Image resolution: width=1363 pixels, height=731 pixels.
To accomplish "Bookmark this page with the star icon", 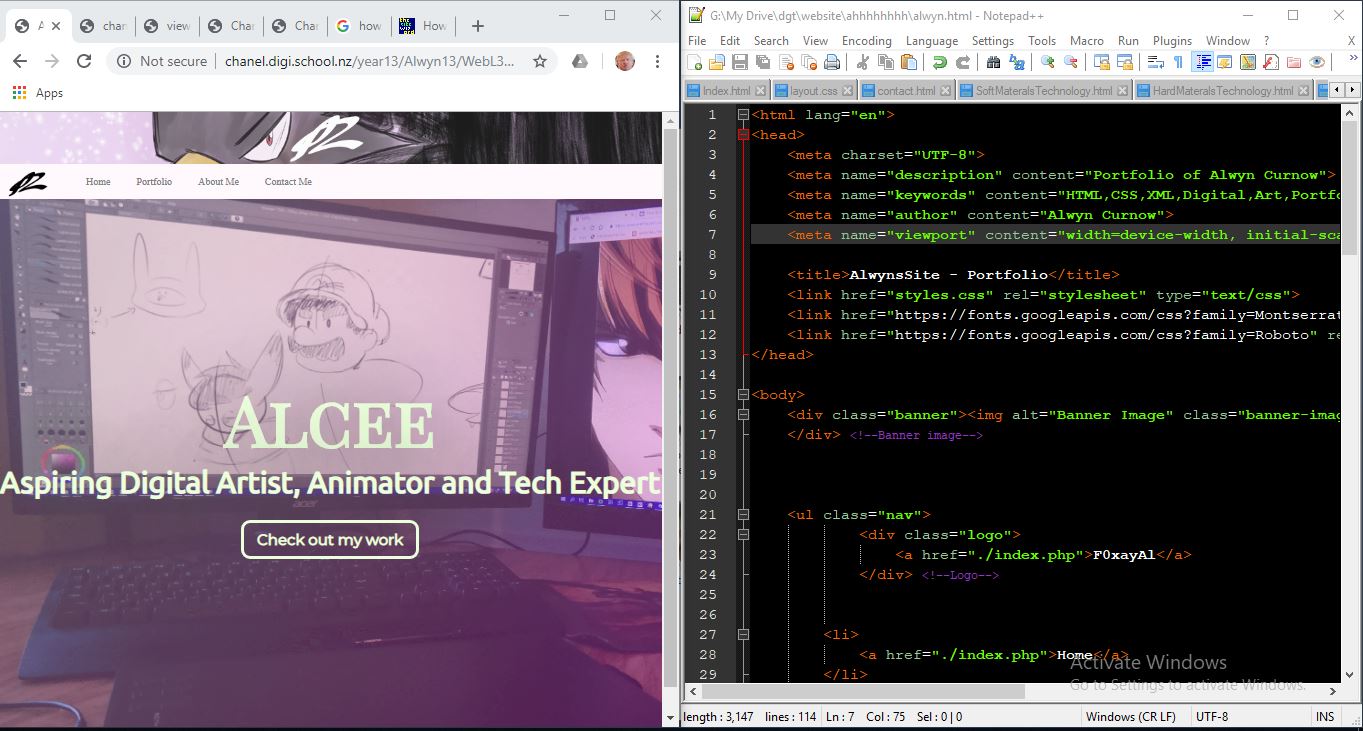I will [x=540, y=61].
